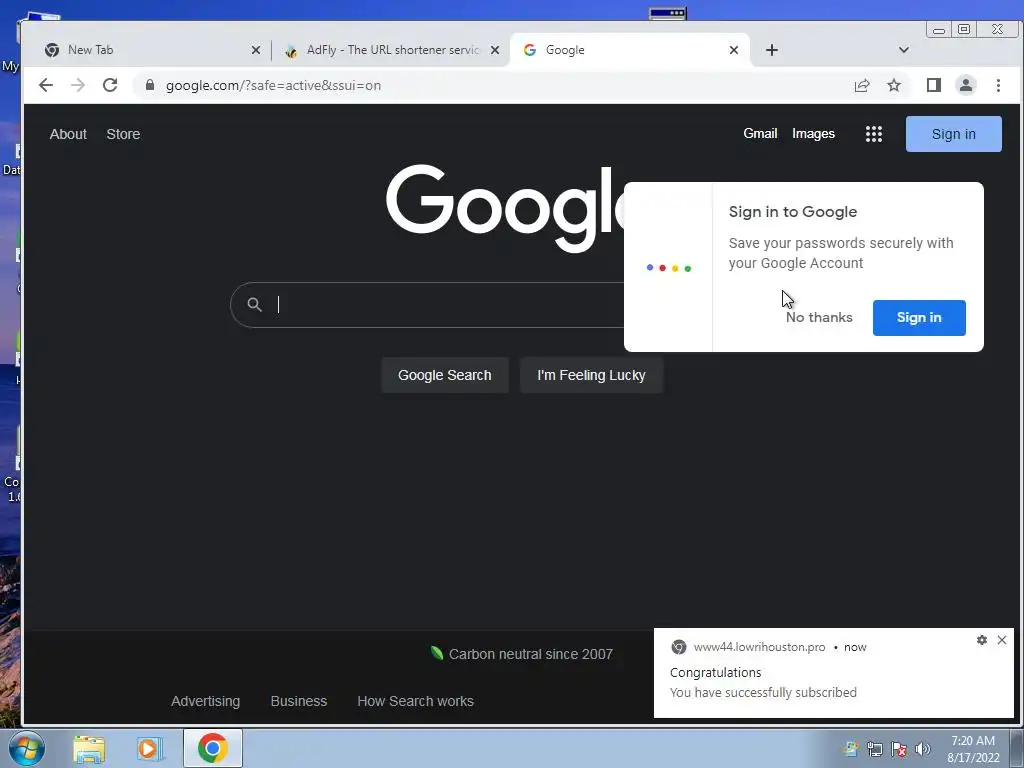Open notification settings gear icon
Image resolution: width=1024 pixels, height=768 pixels.
click(x=982, y=640)
